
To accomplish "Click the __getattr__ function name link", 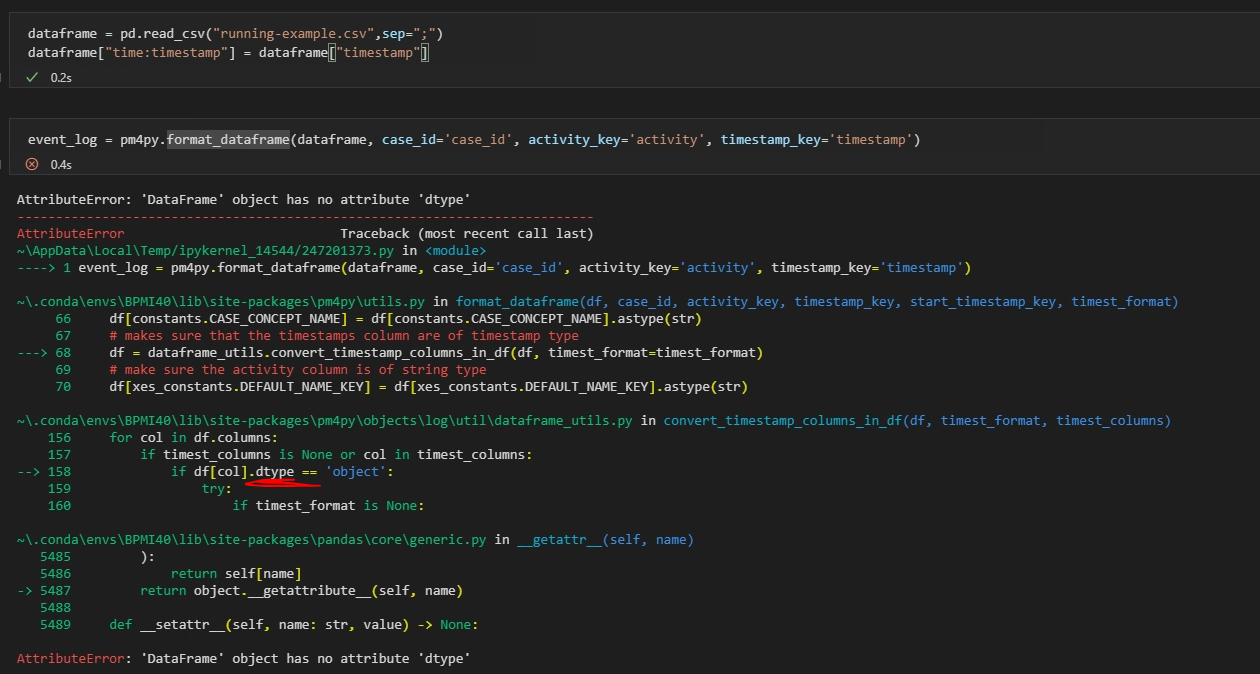I will (x=556, y=539).
